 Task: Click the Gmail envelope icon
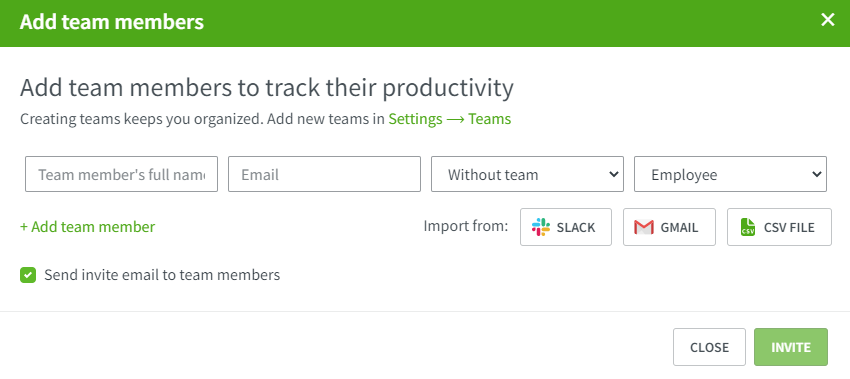pos(643,227)
